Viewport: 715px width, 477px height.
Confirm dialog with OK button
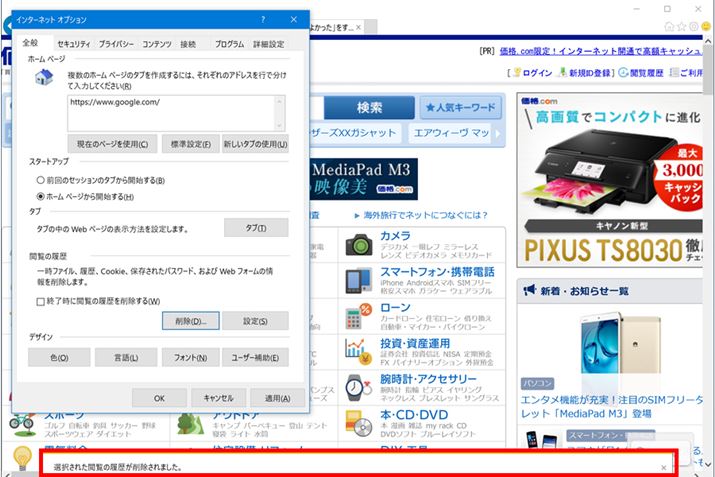(159, 398)
